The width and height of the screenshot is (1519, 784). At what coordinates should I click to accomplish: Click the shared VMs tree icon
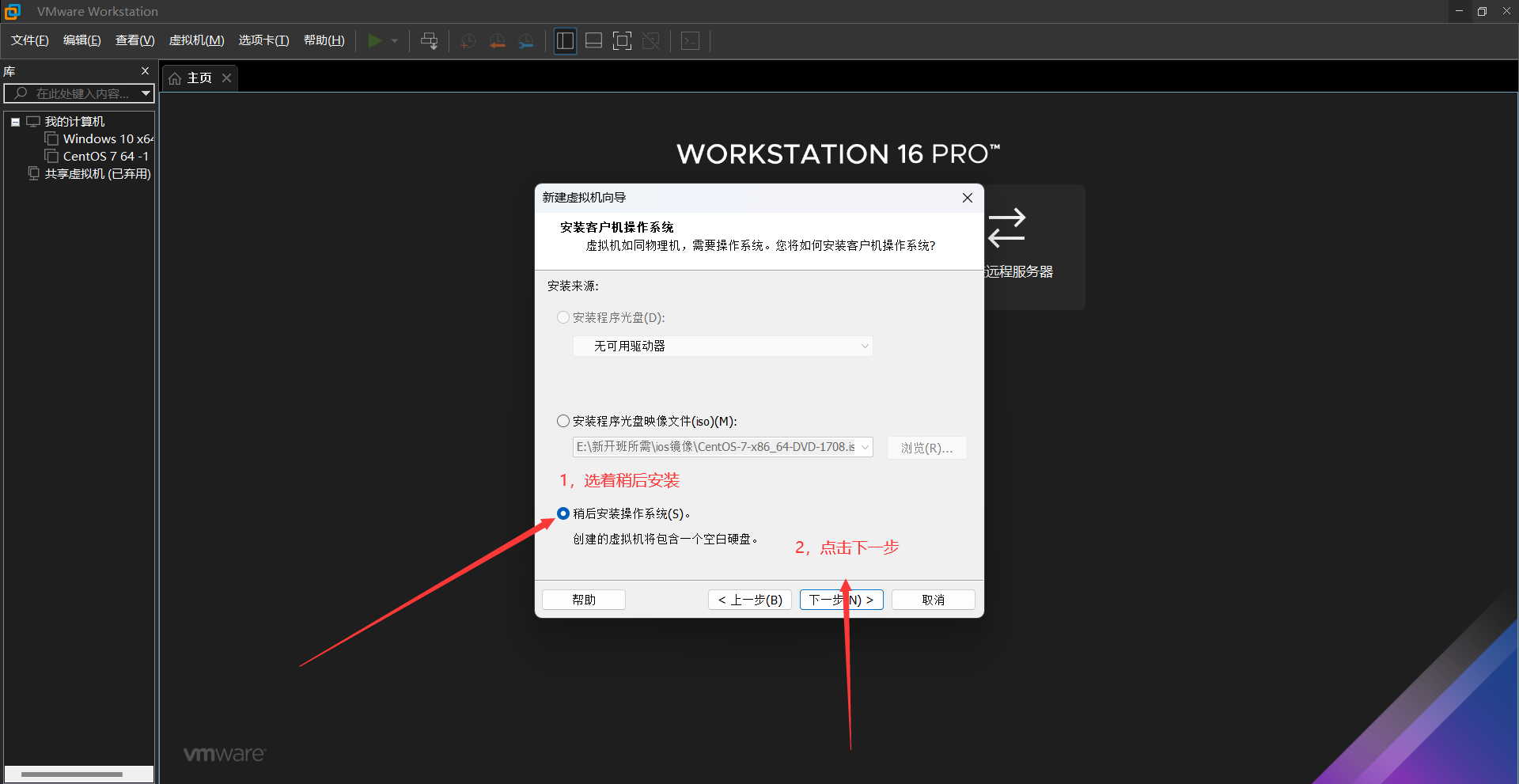pos(33,173)
